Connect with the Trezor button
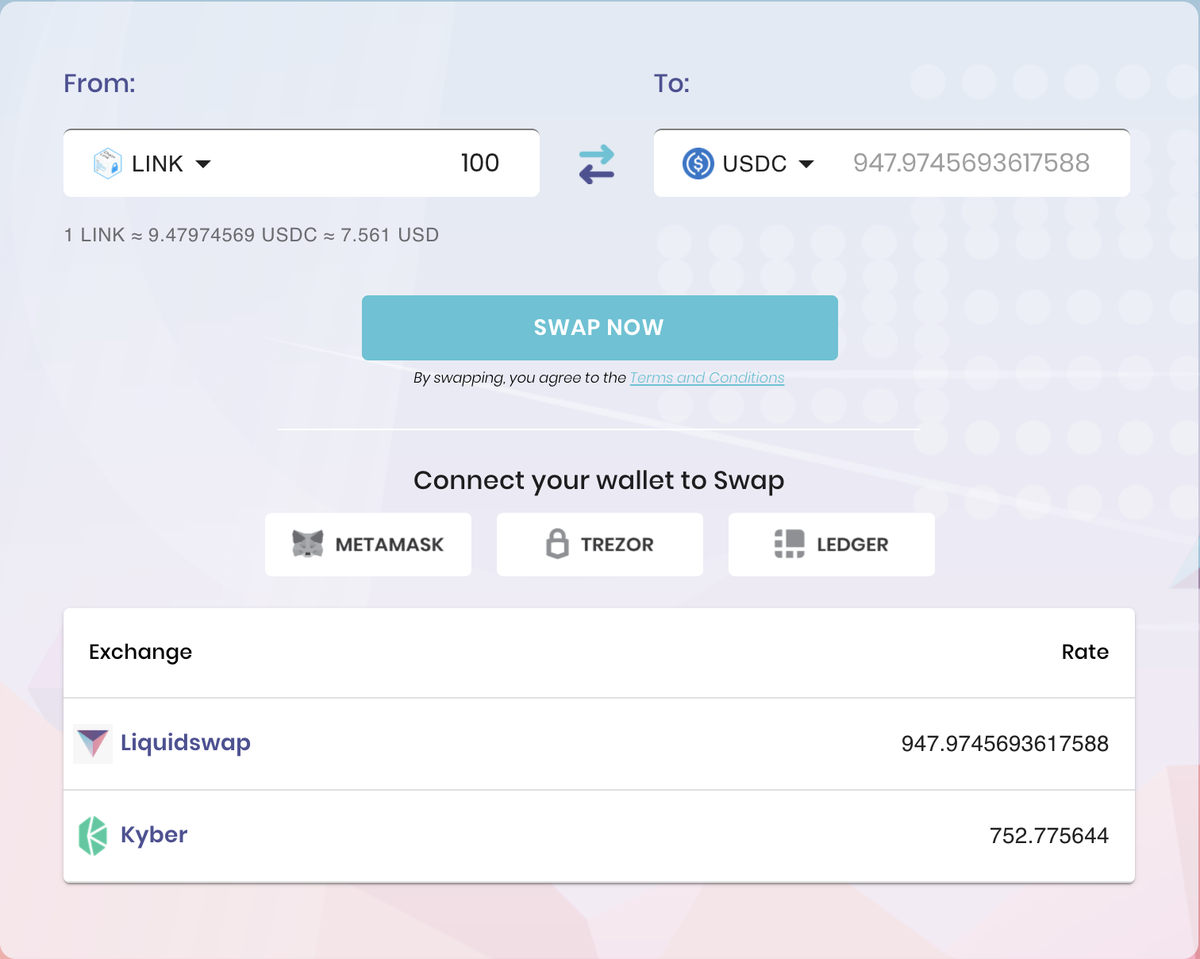The image size is (1200, 959). 600,544
